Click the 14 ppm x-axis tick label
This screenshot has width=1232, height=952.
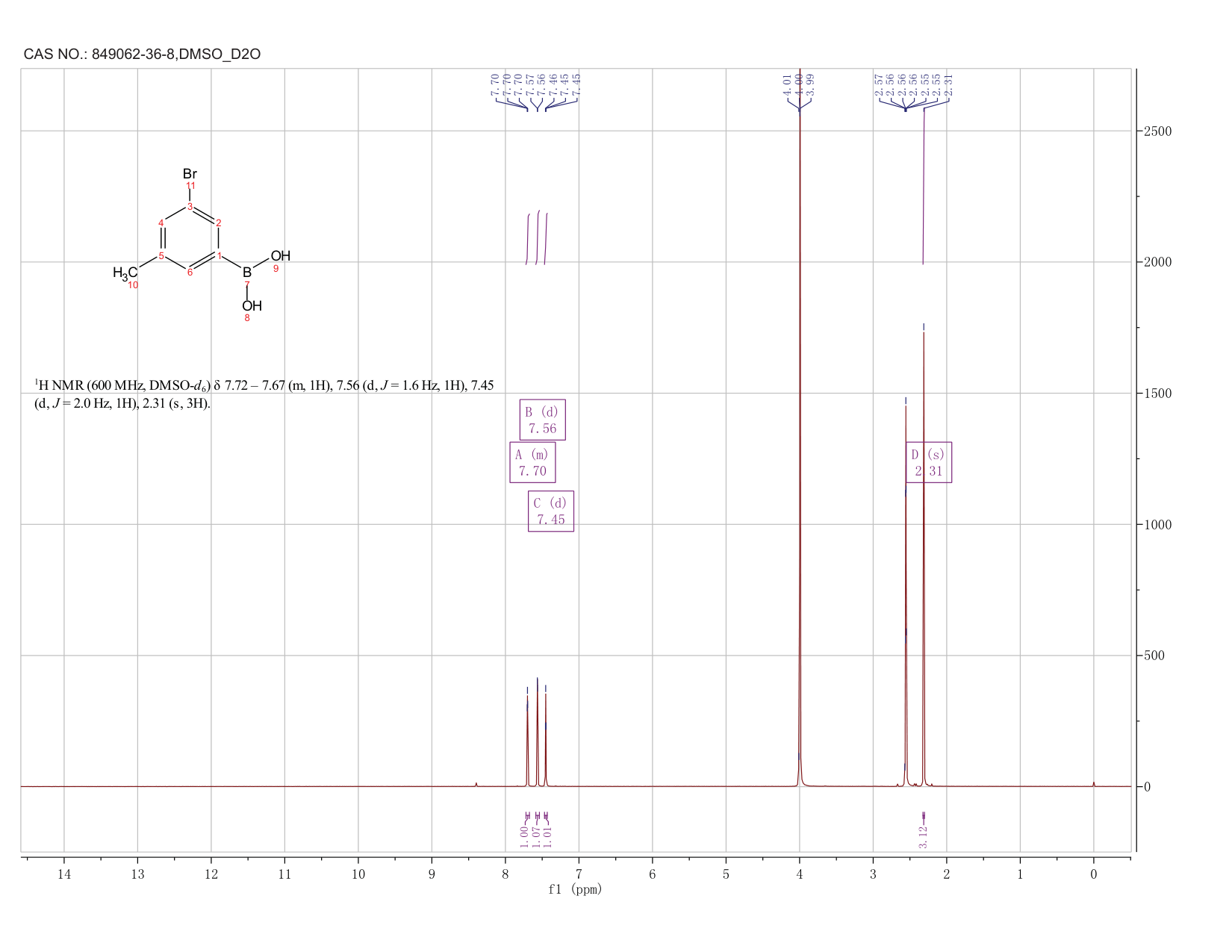[x=64, y=874]
